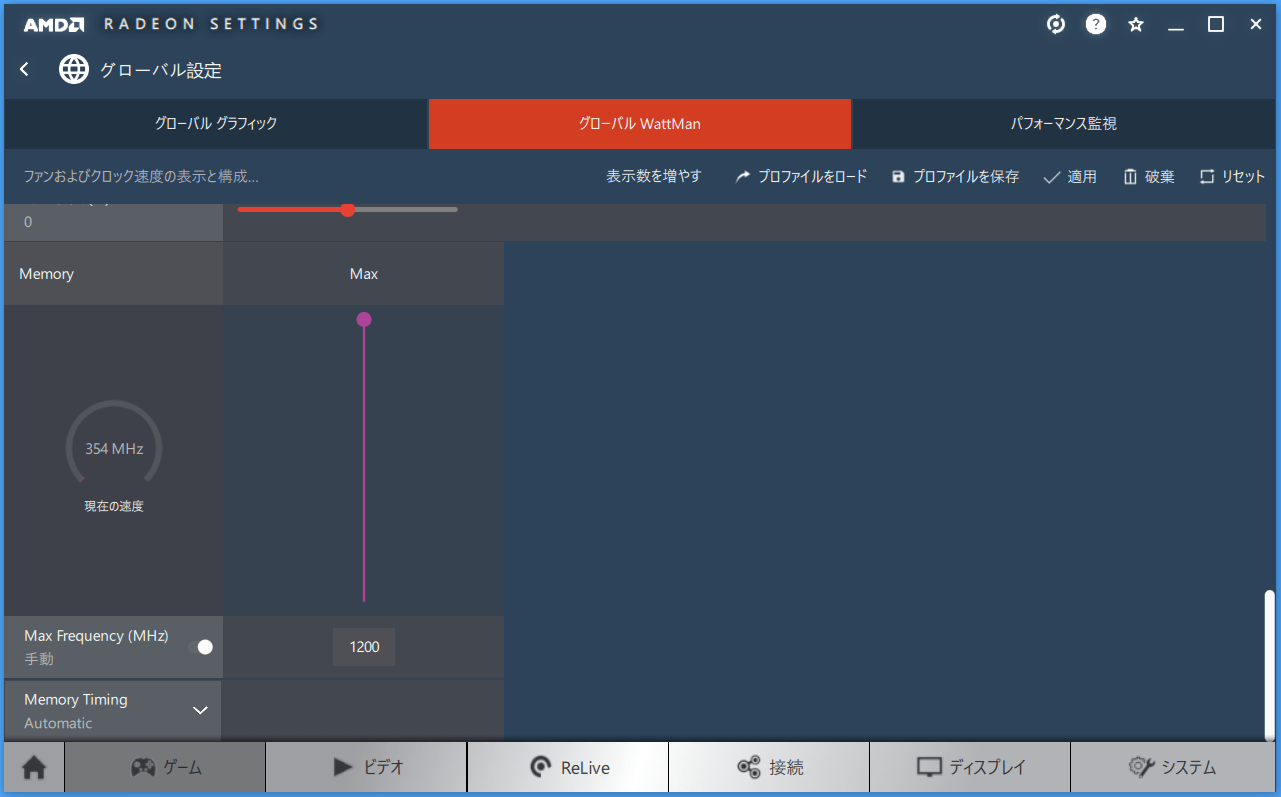Click the AMD Radeon Settings logo
Image resolution: width=1281 pixels, height=797 pixels.
tap(171, 24)
